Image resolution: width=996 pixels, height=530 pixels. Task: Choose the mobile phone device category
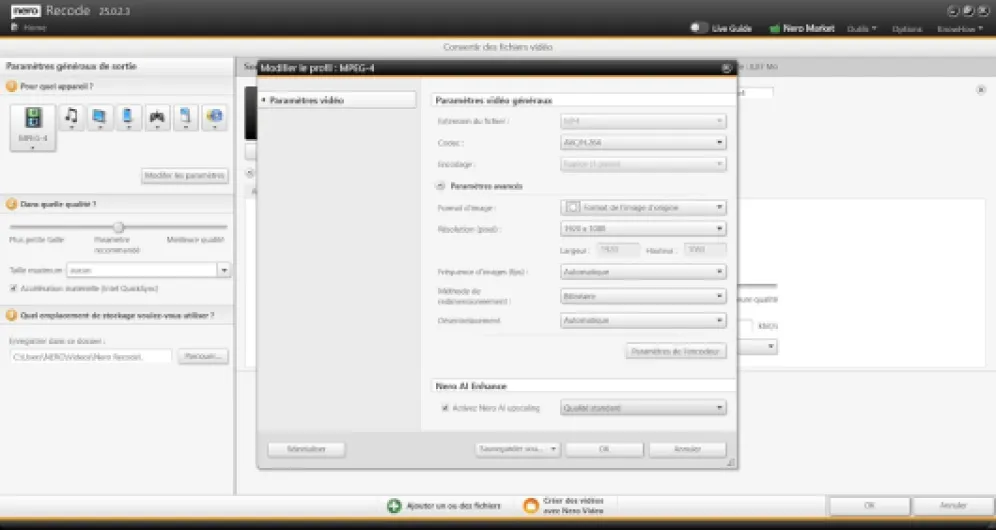[128, 117]
